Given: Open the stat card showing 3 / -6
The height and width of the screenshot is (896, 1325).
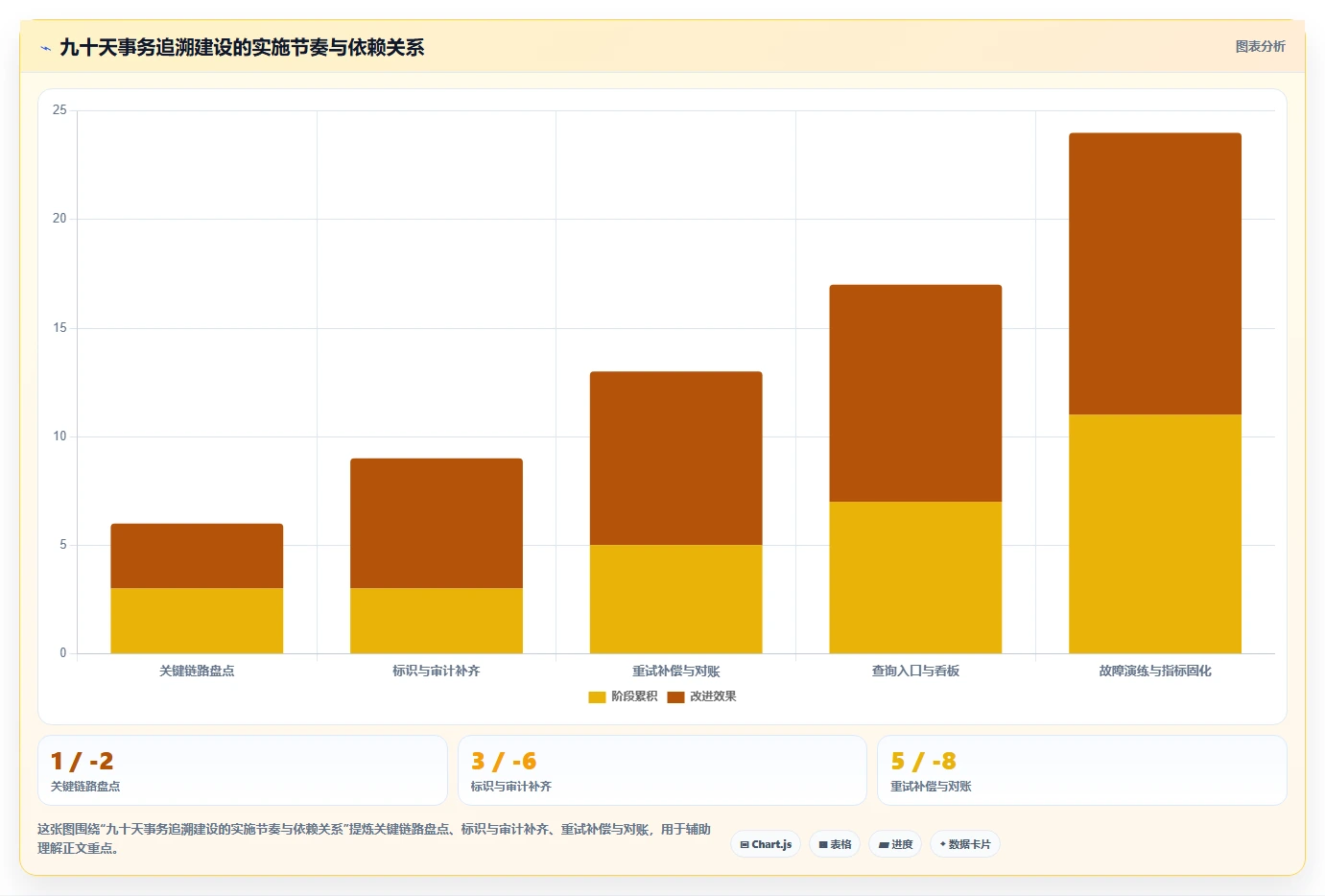Looking at the screenshot, I should point(662,770).
